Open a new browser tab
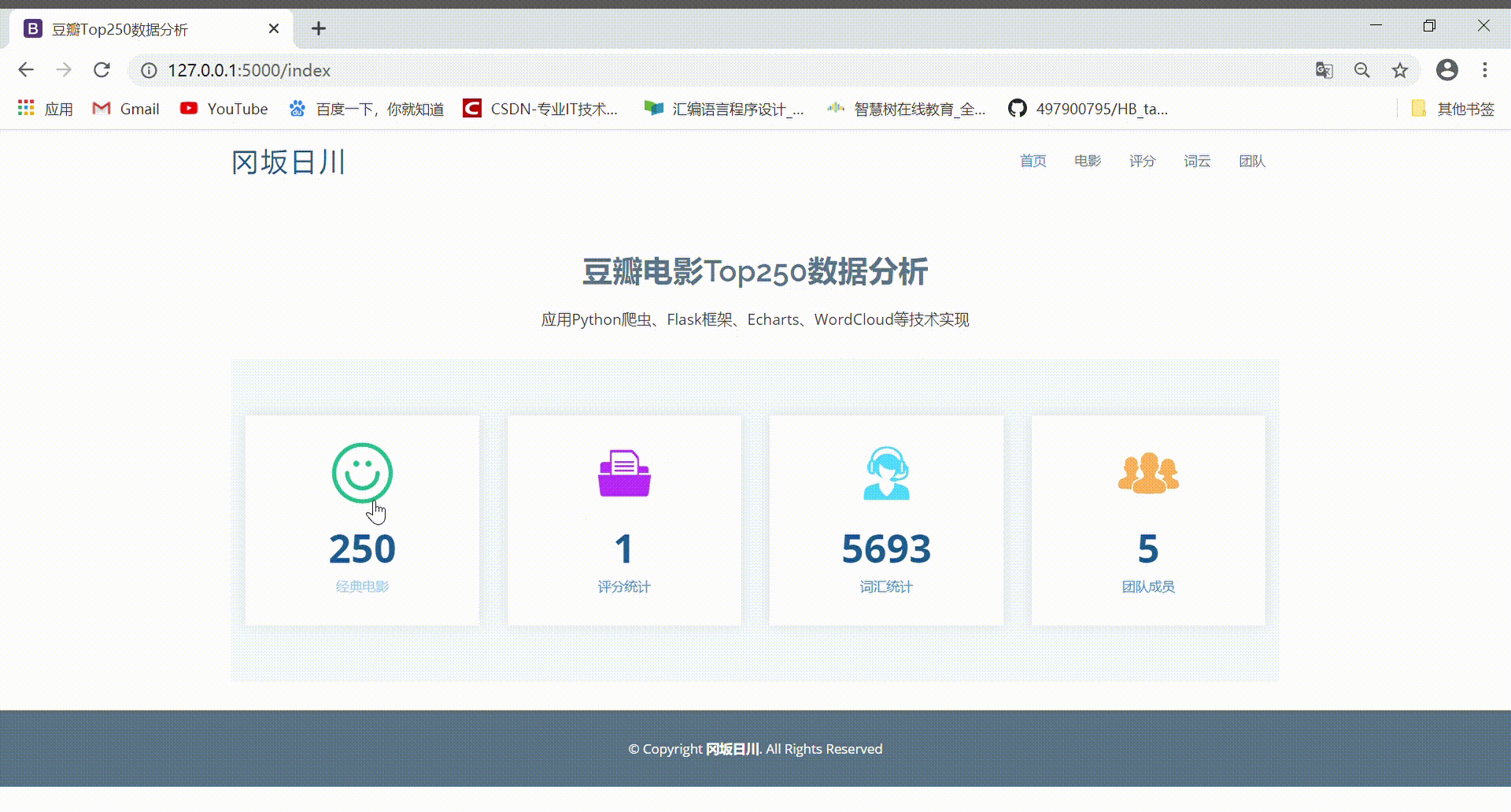 (x=319, y=29)
